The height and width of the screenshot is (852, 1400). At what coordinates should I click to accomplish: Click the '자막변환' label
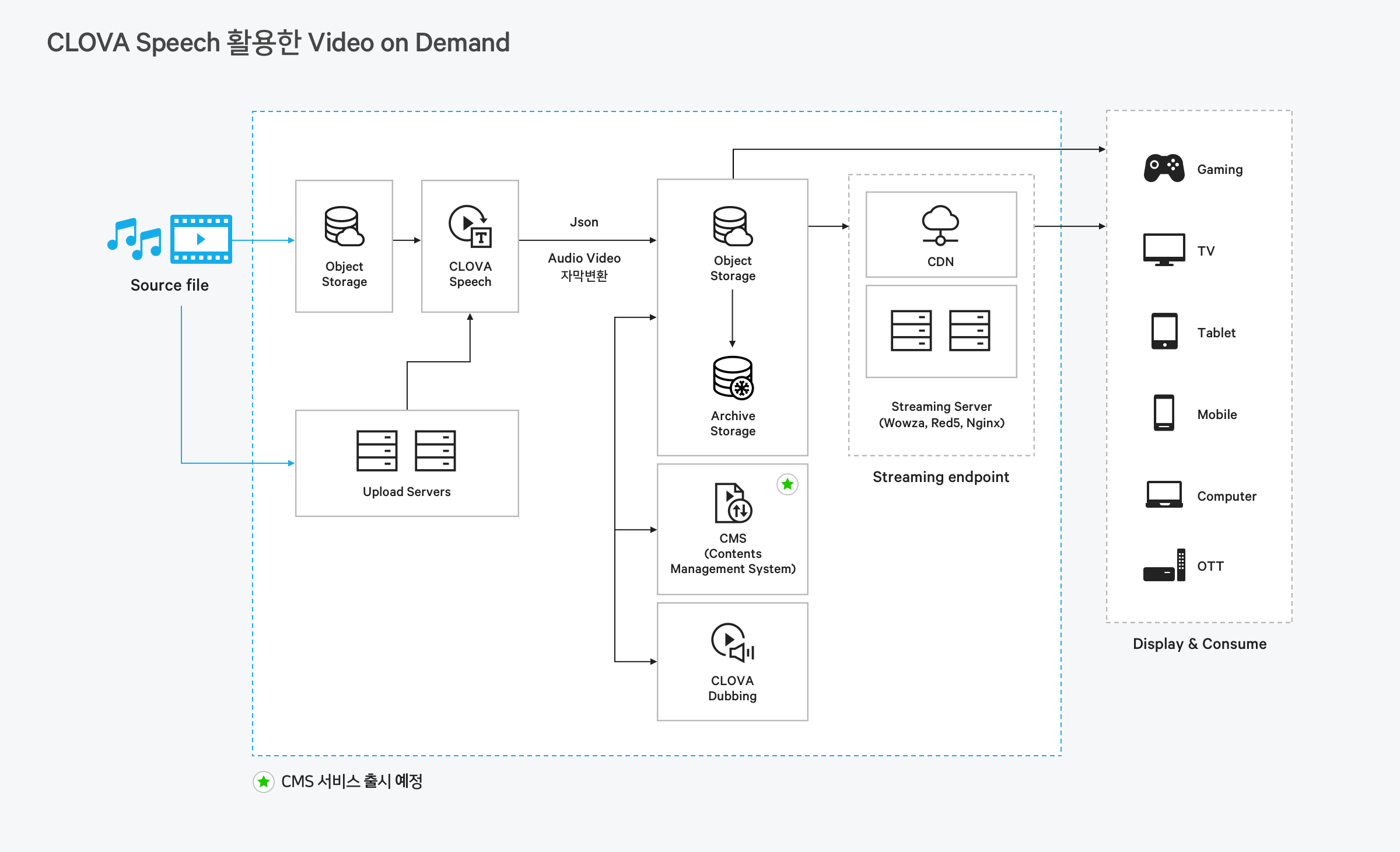584,275
